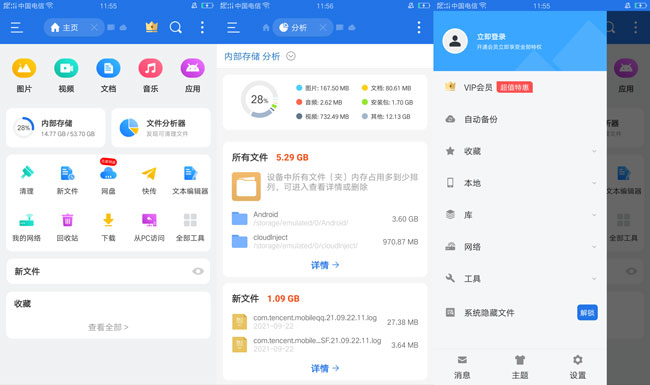Close the 主页 tab
This screenshot has height=385, width=650.
94,28
